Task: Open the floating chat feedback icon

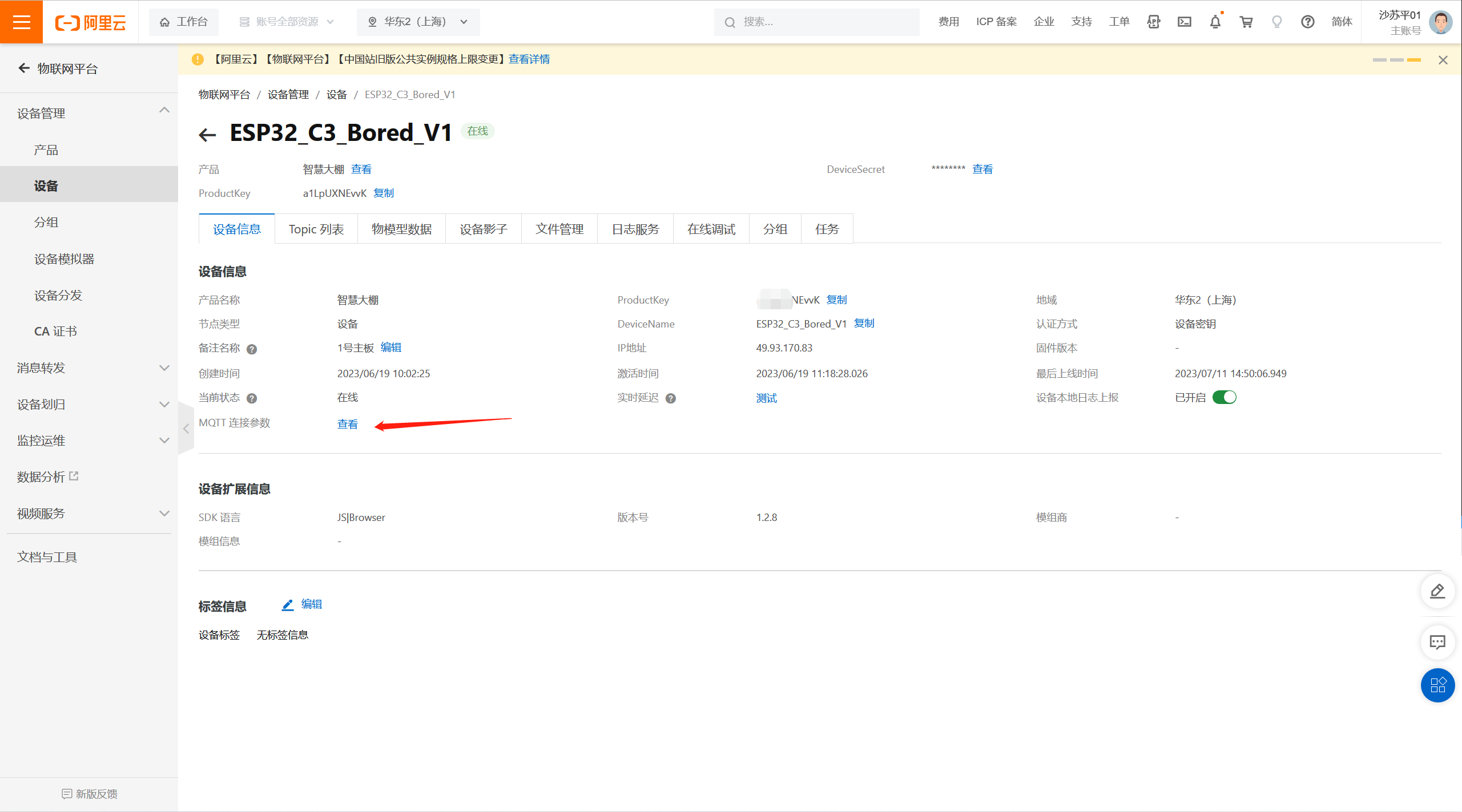Action: click(1437, 642)
